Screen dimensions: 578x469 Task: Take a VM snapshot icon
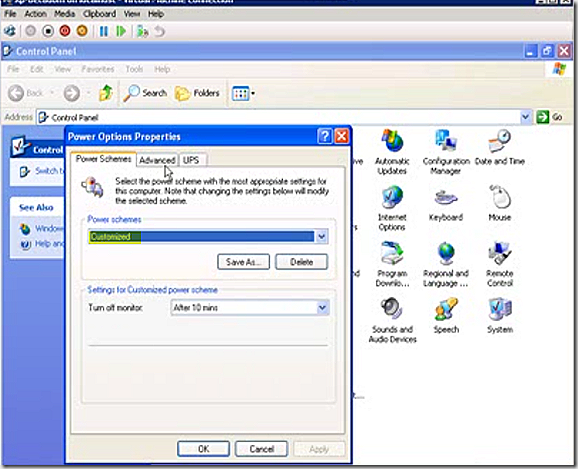click(142, 31)
